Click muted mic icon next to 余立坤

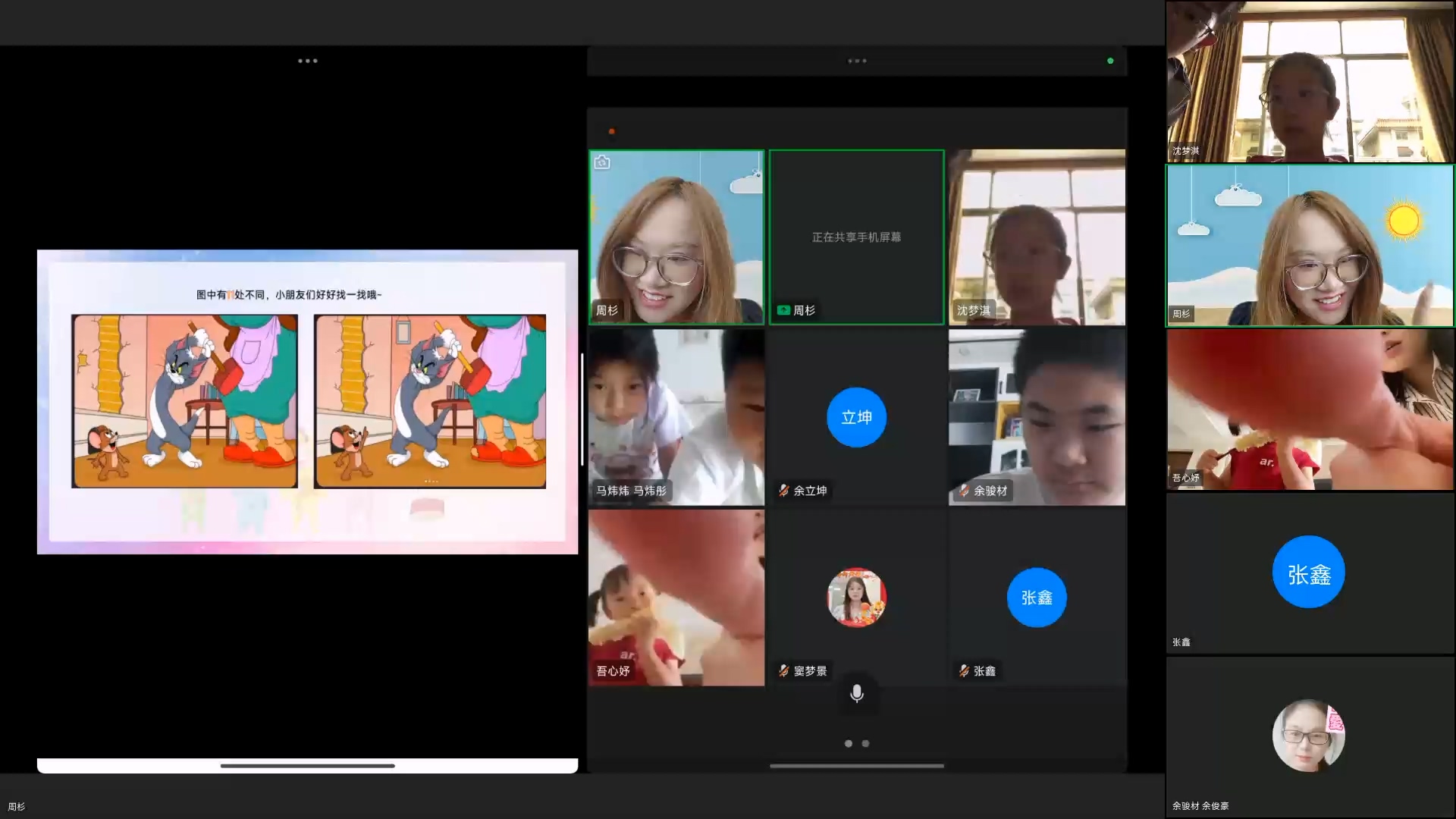click(784, 491)
